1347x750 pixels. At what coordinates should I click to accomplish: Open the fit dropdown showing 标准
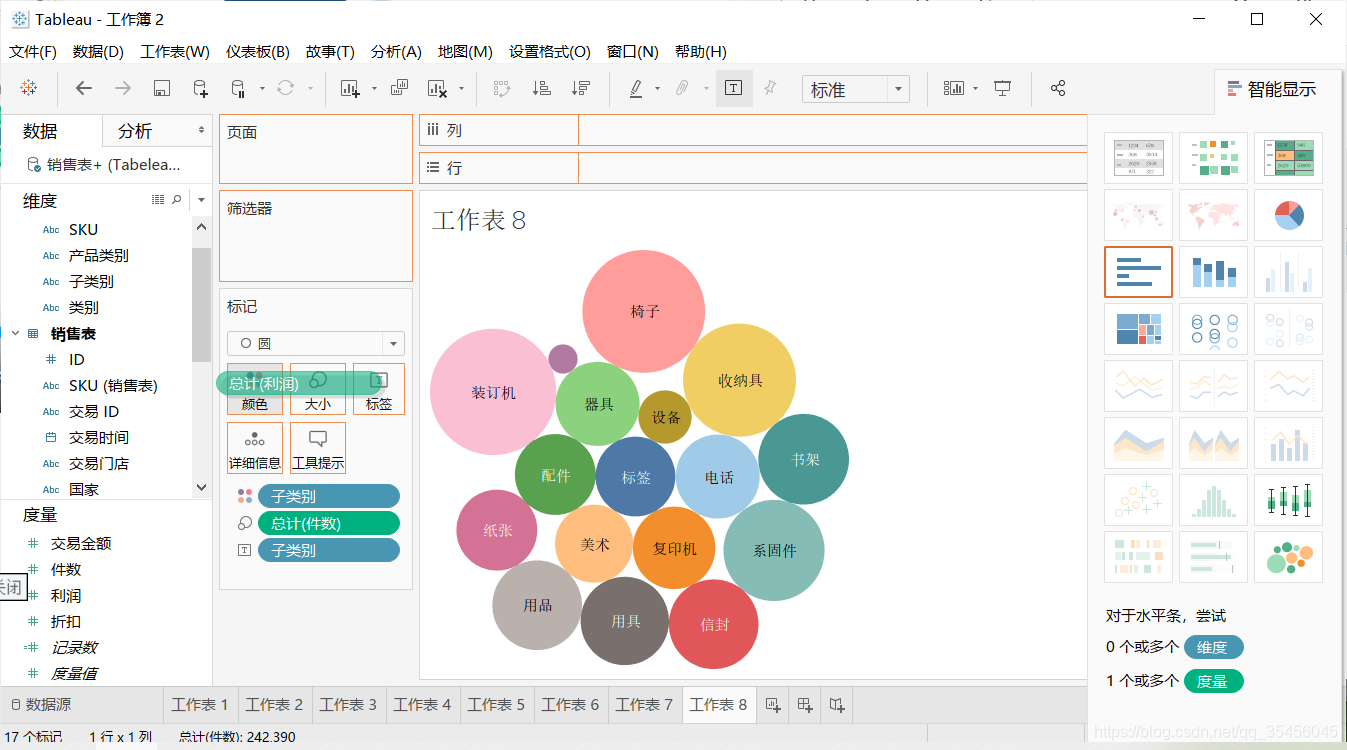[x=856, y=90]
